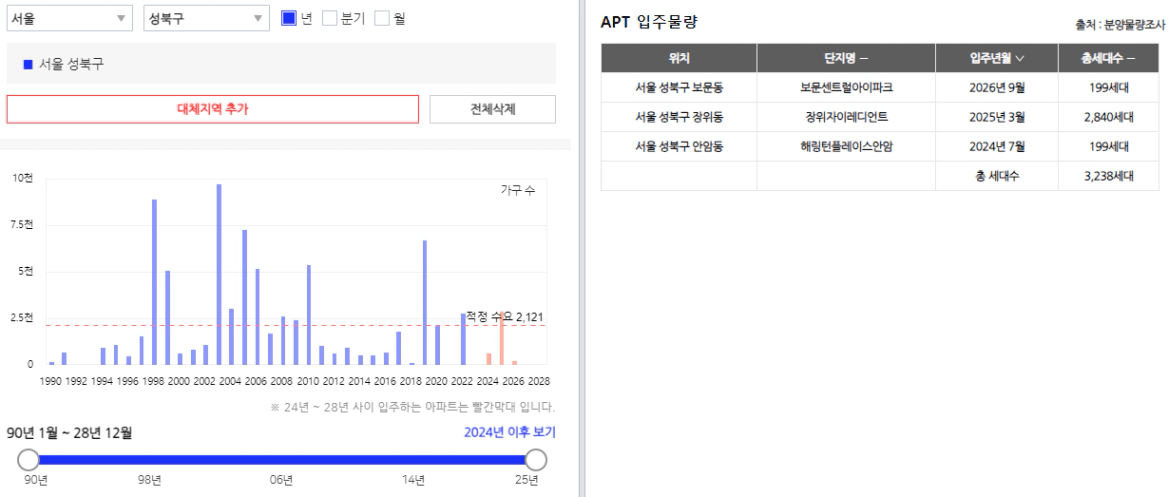Viewport: 1168px width, 497px height.
Task: Click the APT 입주물량 heading
Action: click(x=649, y=22)
